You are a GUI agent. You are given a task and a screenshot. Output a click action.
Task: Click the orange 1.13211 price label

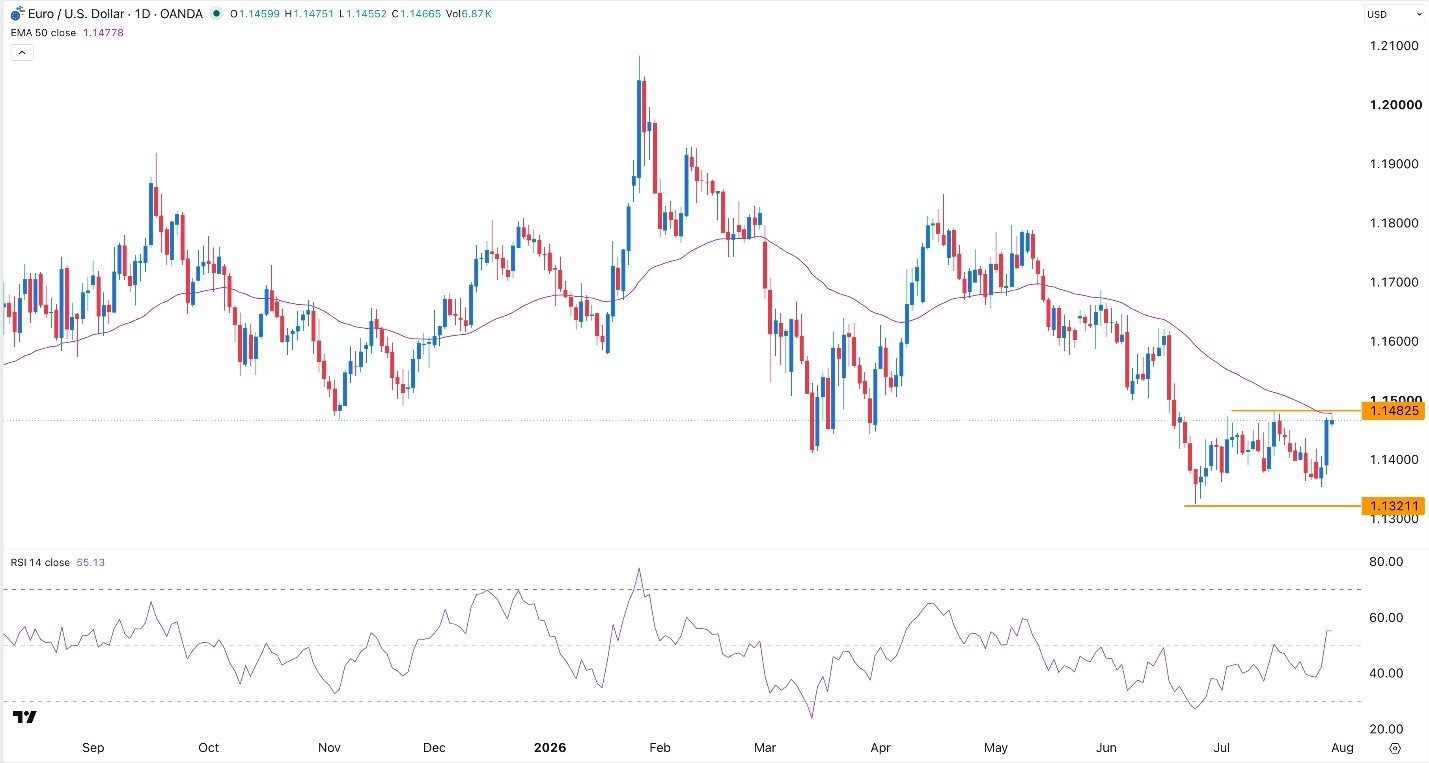[1394, 506]
